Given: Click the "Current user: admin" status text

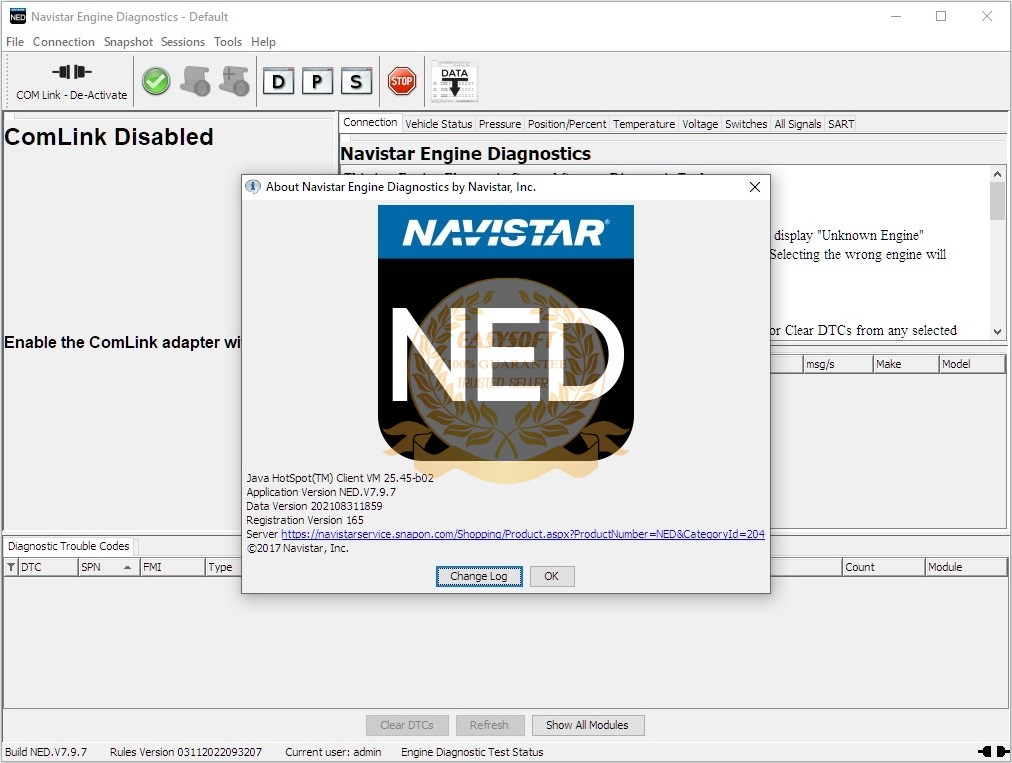Looking at the screenshot, I should pos(333,752).
